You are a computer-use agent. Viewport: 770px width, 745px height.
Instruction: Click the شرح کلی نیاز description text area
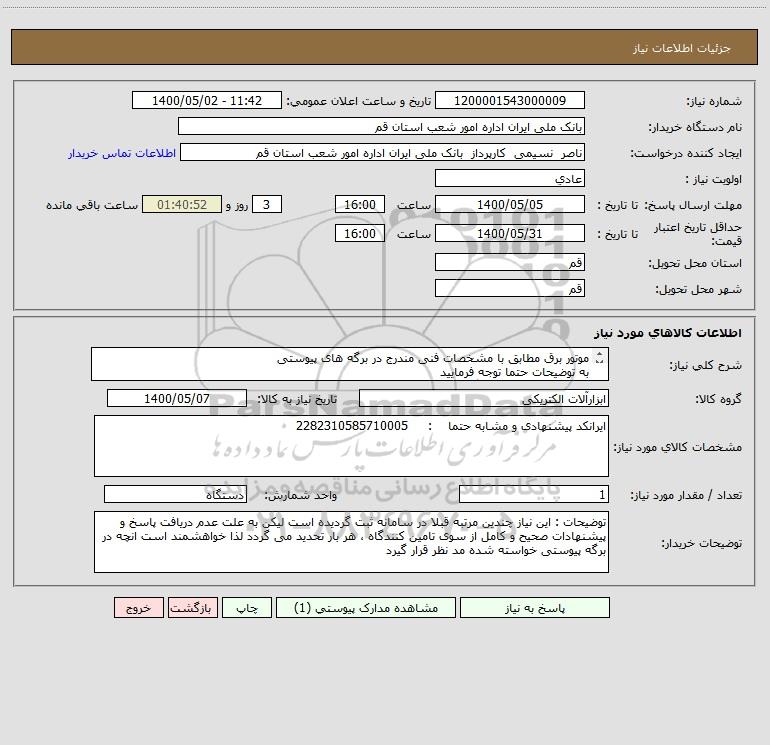350,364
